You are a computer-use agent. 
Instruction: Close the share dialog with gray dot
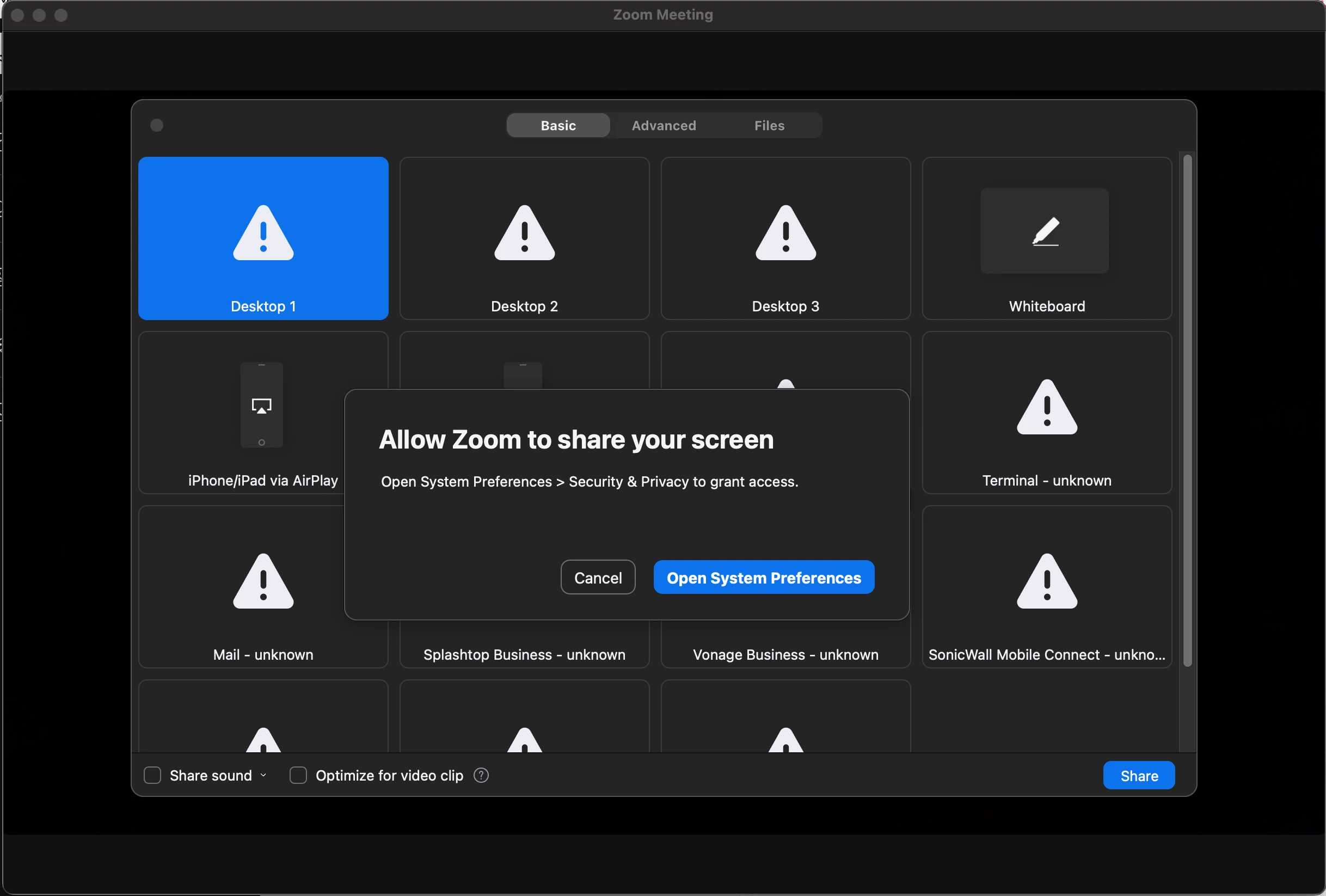pyautogui.click(x=157, y=126)
